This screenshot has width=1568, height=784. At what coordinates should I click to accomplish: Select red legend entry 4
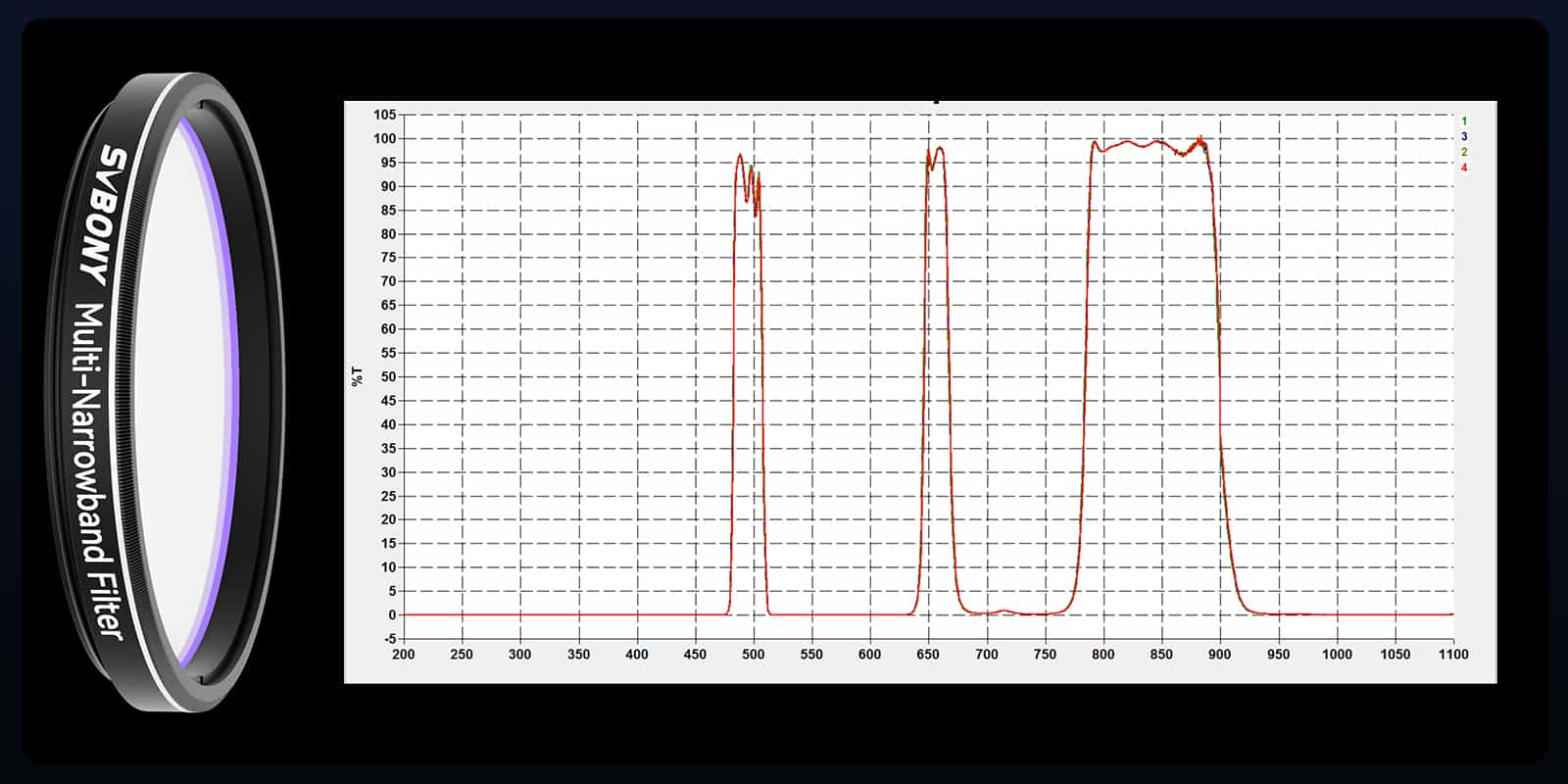pos(1464,168)
